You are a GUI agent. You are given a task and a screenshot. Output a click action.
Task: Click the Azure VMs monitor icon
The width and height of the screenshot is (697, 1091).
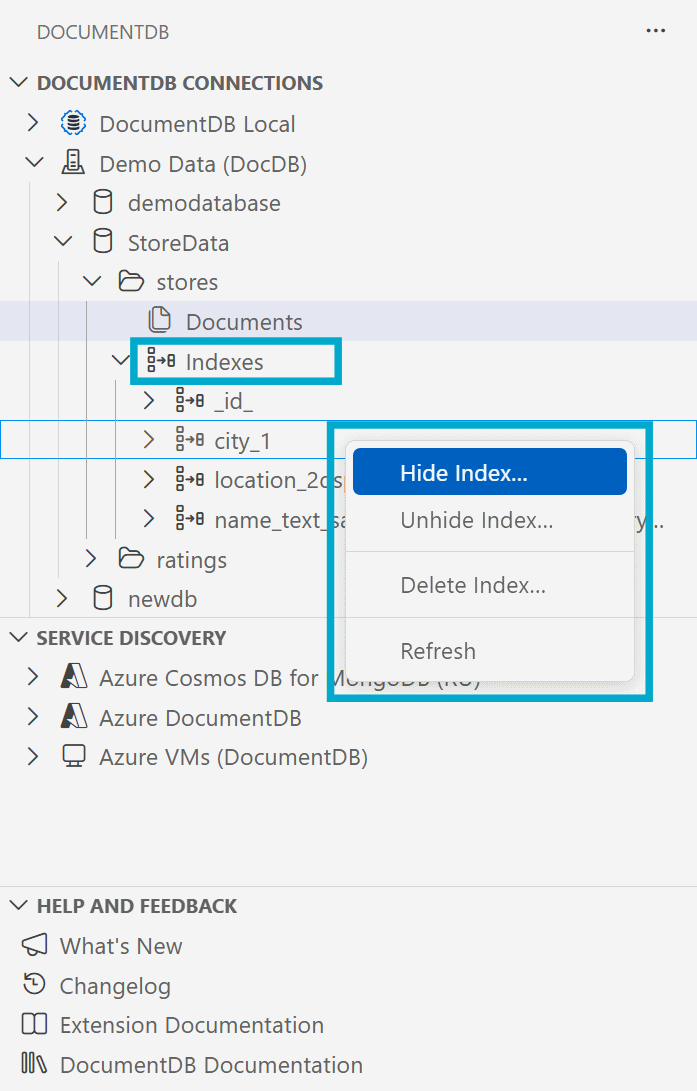[x=73, y=756]
